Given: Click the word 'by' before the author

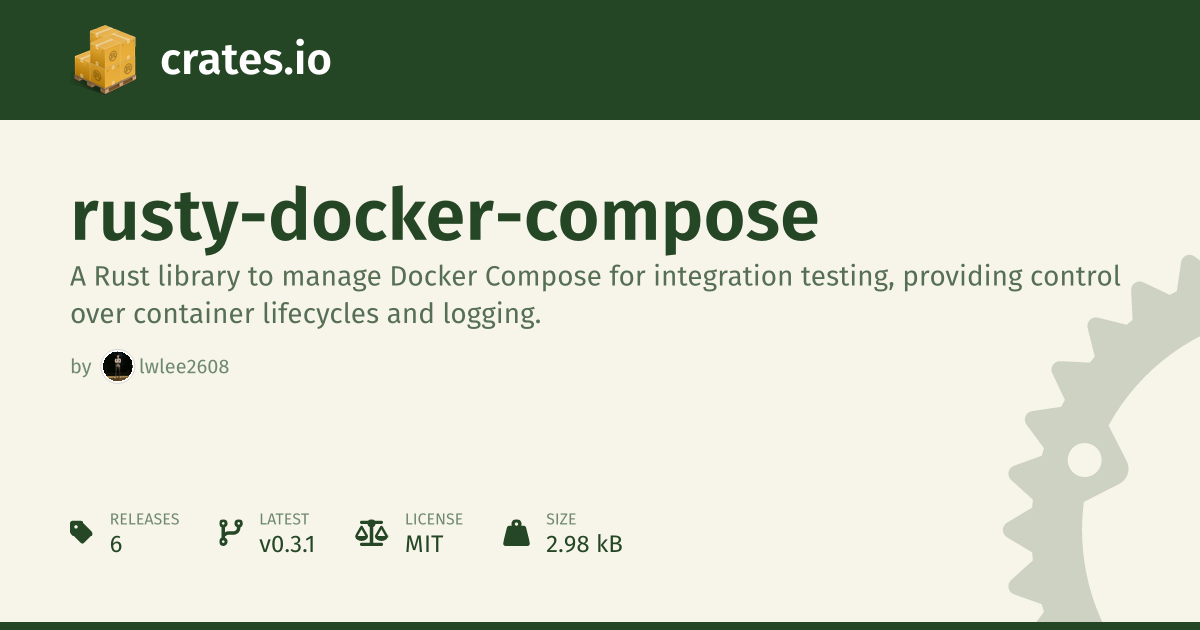Looking at the screenshot, I should click(x=81, y=367).
